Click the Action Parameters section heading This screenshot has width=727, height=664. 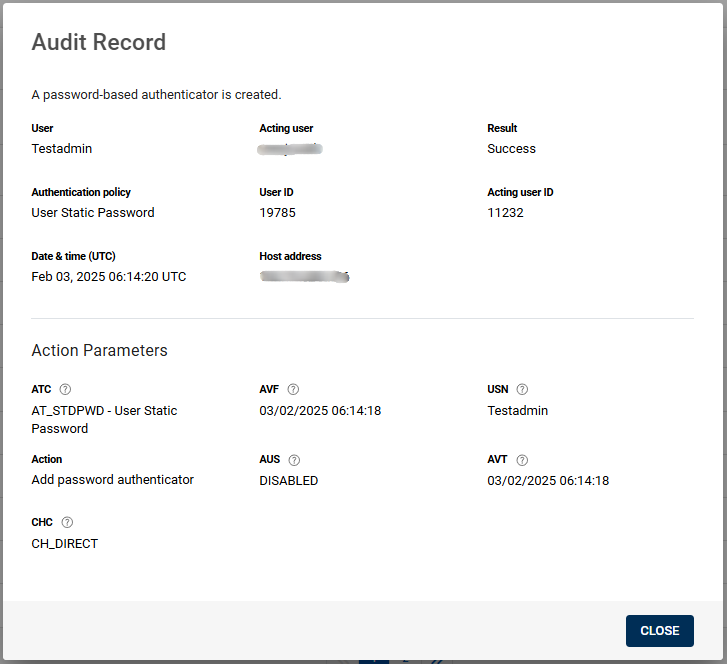(x=100, y=351)
